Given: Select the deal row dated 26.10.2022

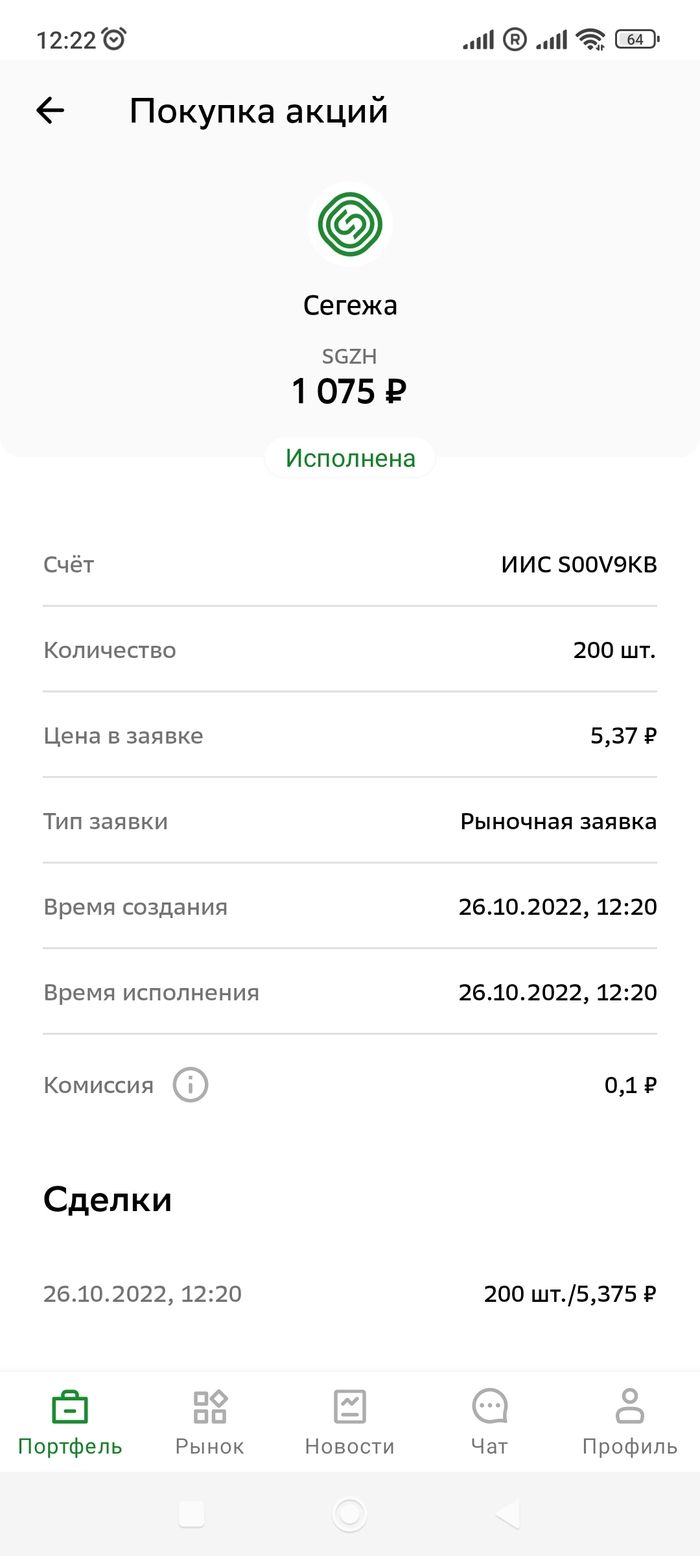Looking at the screenshot, I should click(x=350, y=1294).
